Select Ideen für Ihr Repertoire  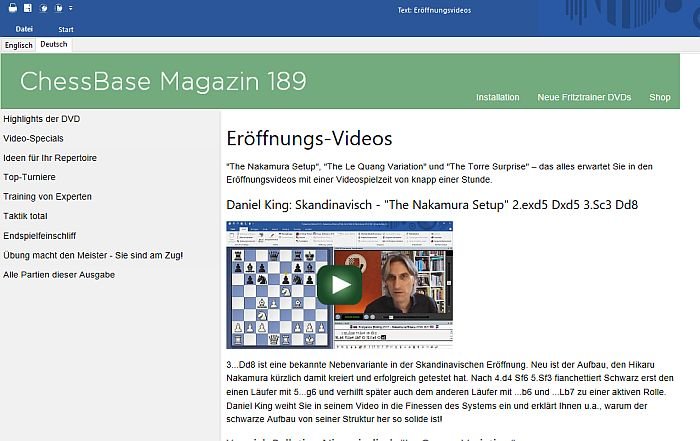pos(50,158)
